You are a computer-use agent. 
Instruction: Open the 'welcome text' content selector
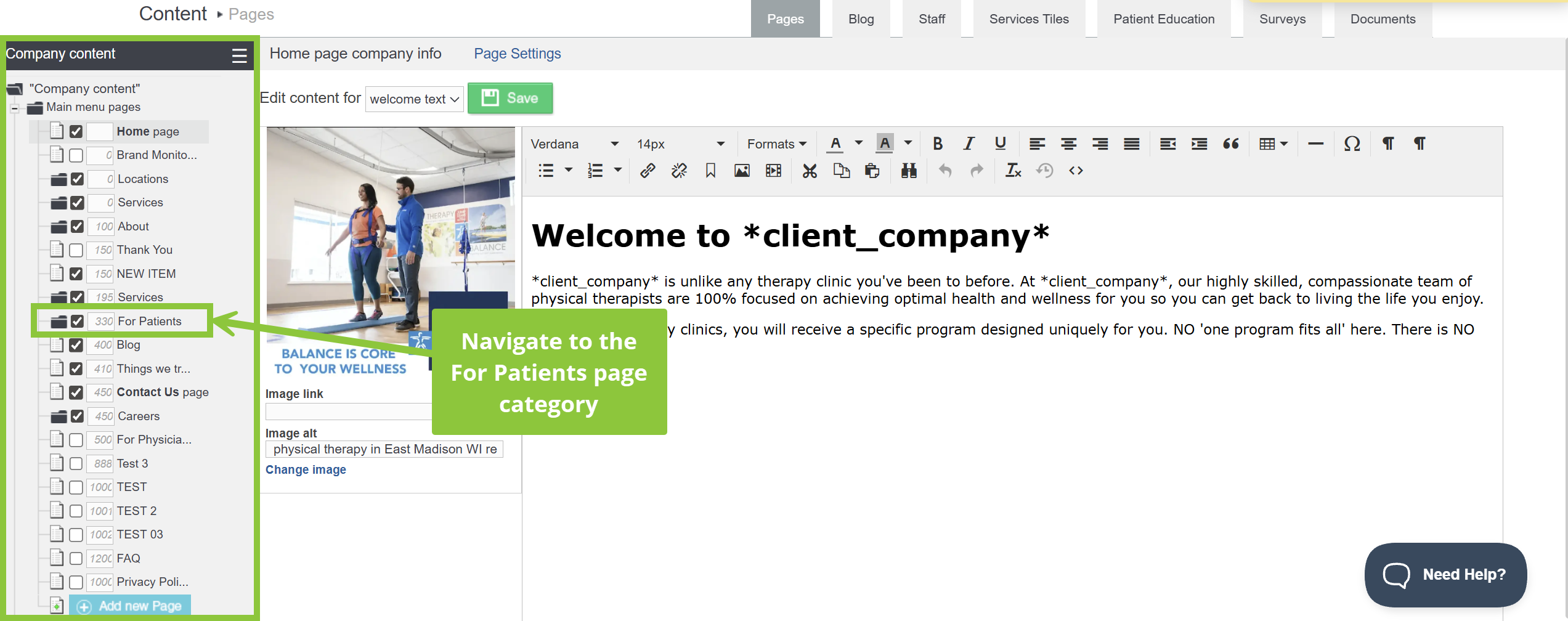[x=415, y=99]
